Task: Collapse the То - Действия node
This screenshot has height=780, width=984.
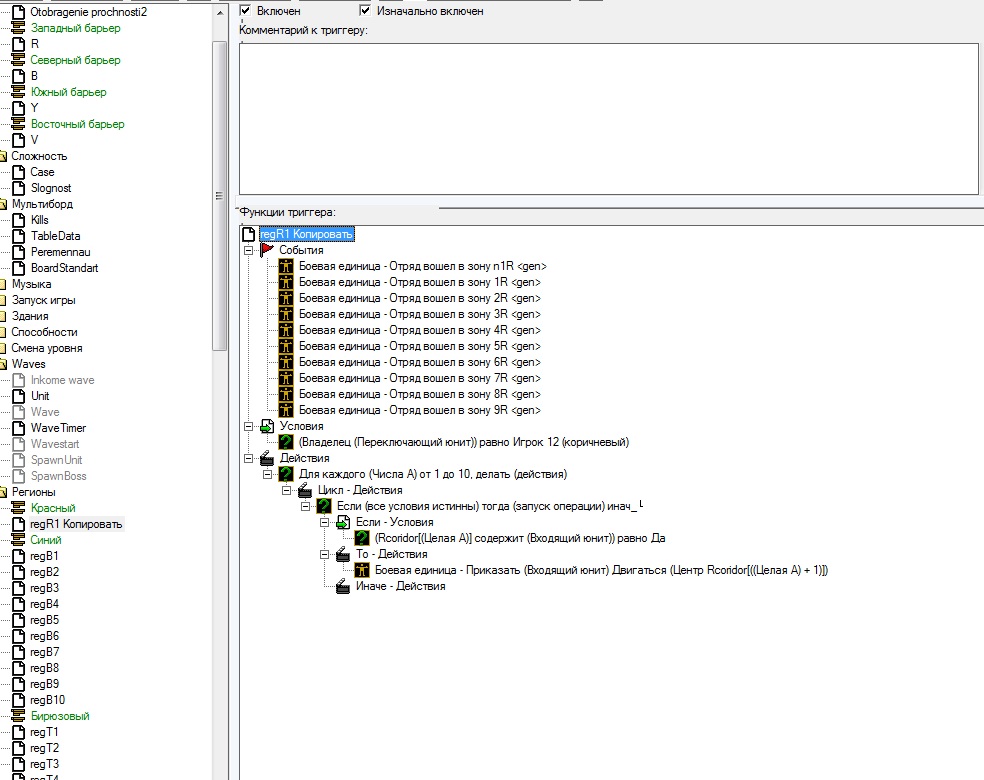Action: pyautogui.click(x=324, y=555)
